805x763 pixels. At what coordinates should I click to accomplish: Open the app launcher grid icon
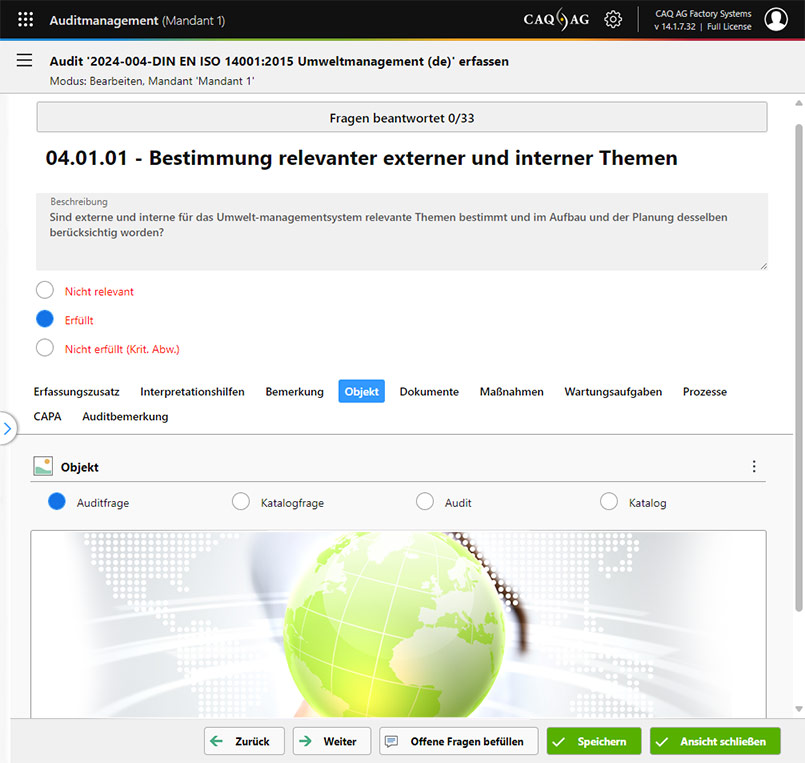tap(26, 19)
